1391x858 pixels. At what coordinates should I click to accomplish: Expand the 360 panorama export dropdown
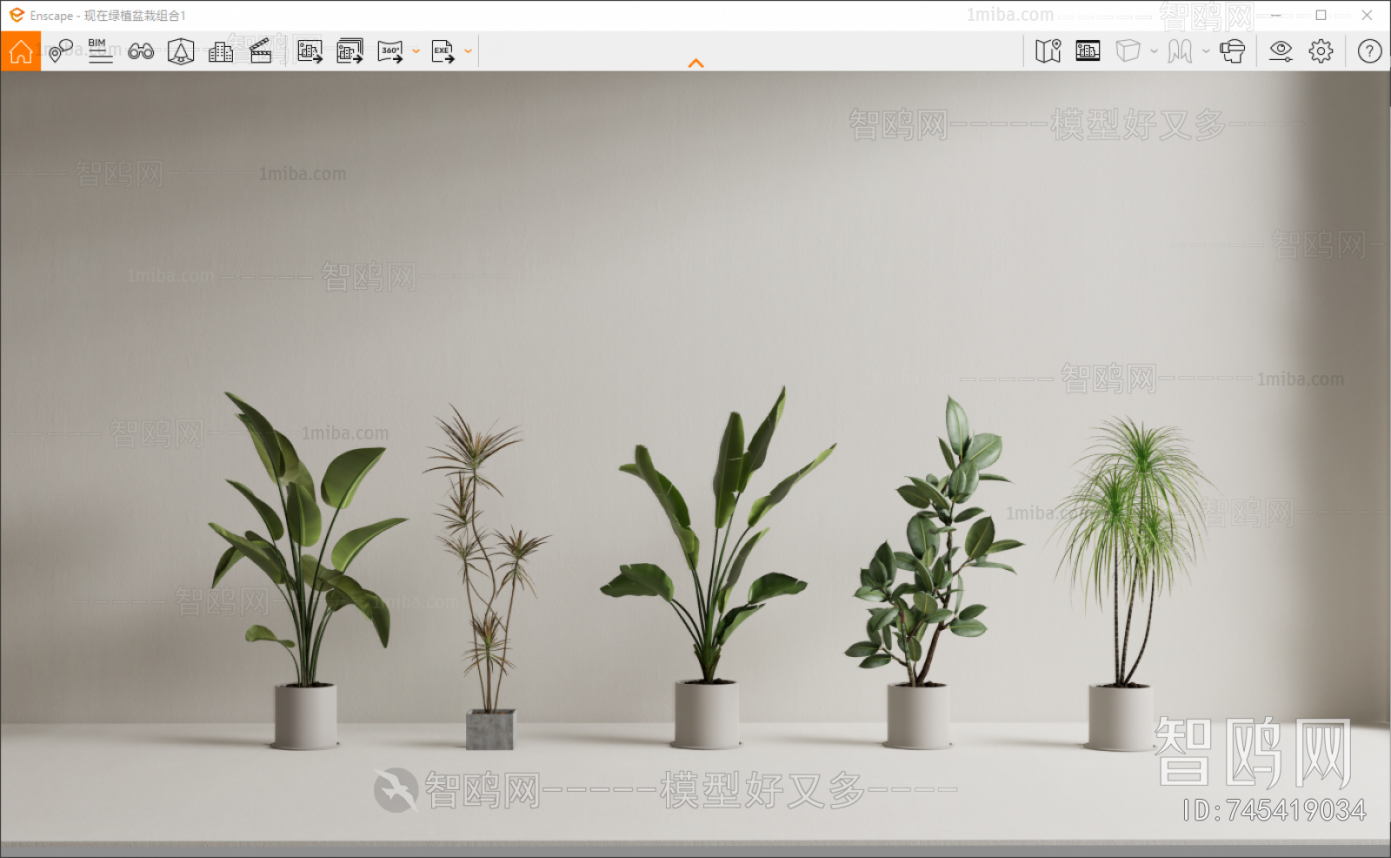pos(416,51)
